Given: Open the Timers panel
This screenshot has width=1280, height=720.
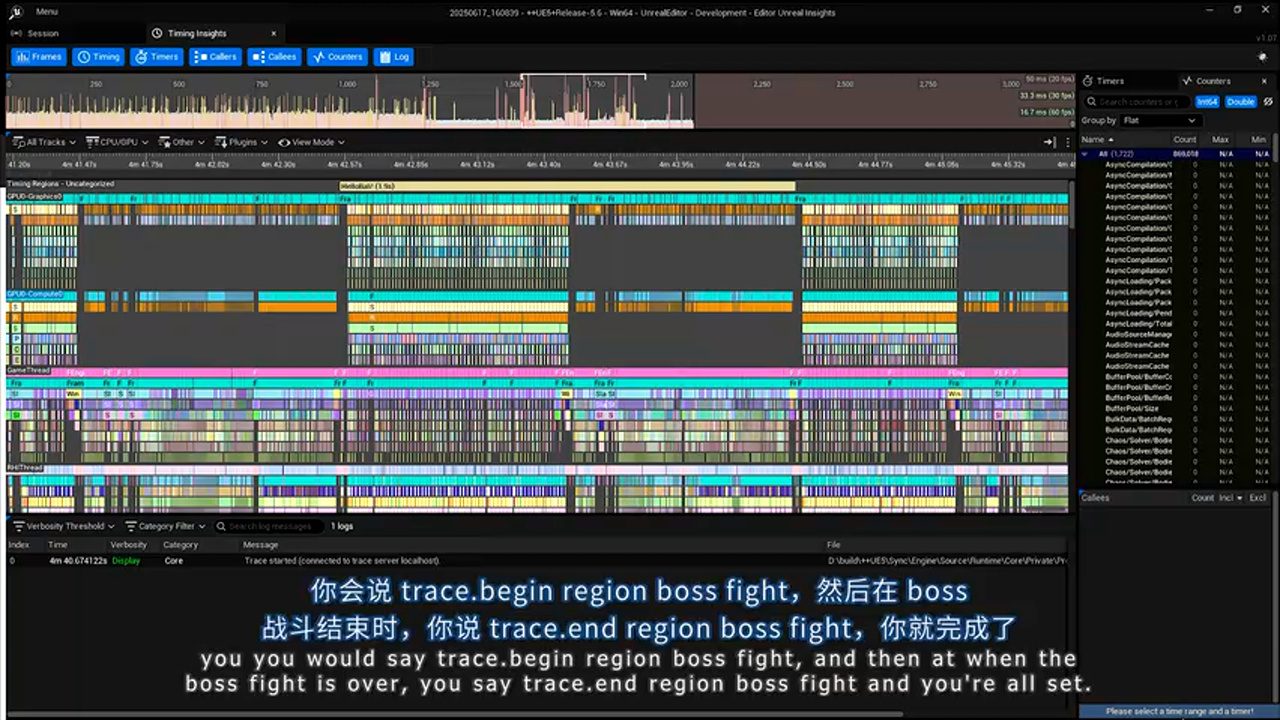Looking at the screenshot, I should click(157, 57).
